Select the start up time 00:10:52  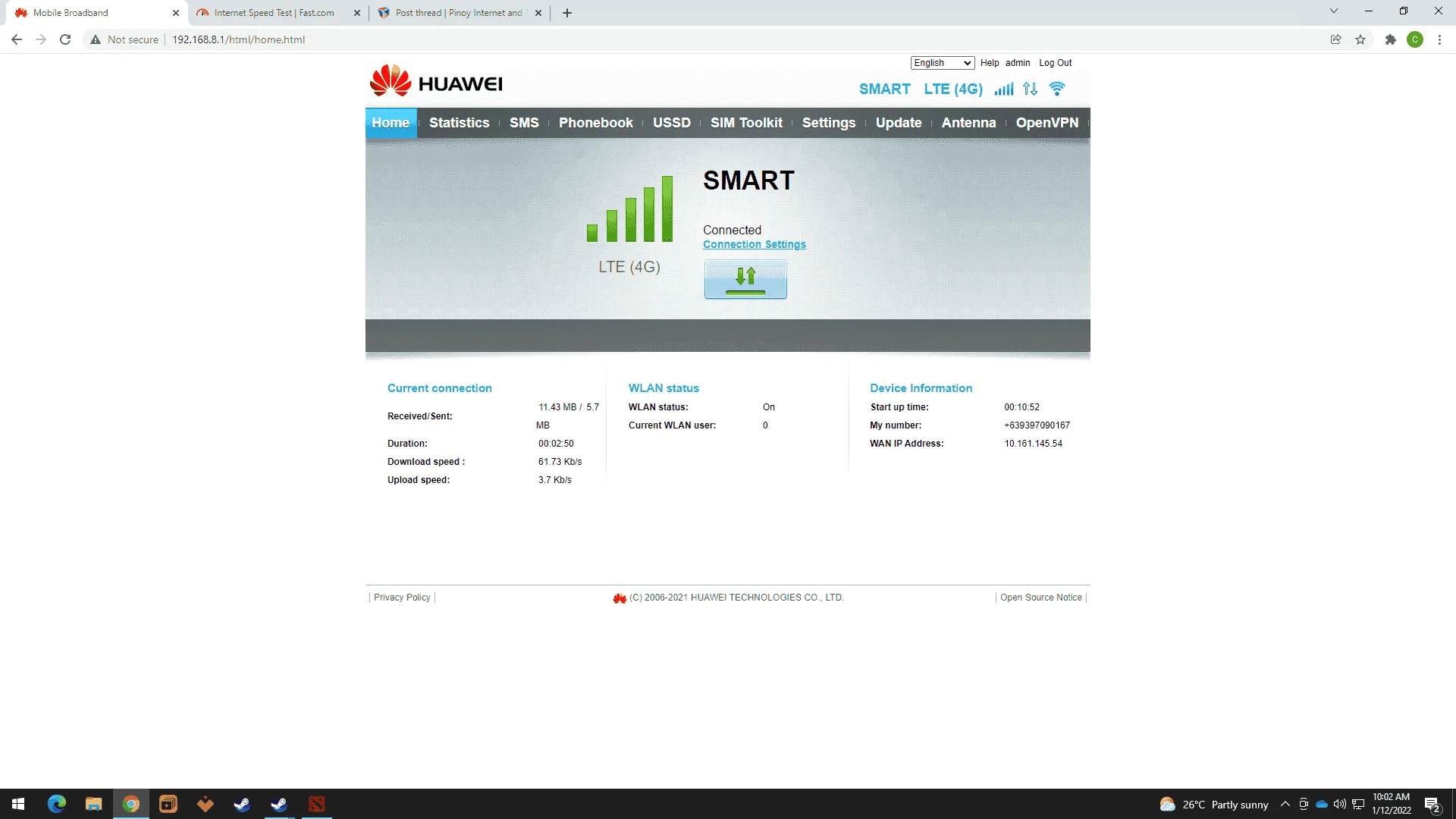tap(1022, 407)
